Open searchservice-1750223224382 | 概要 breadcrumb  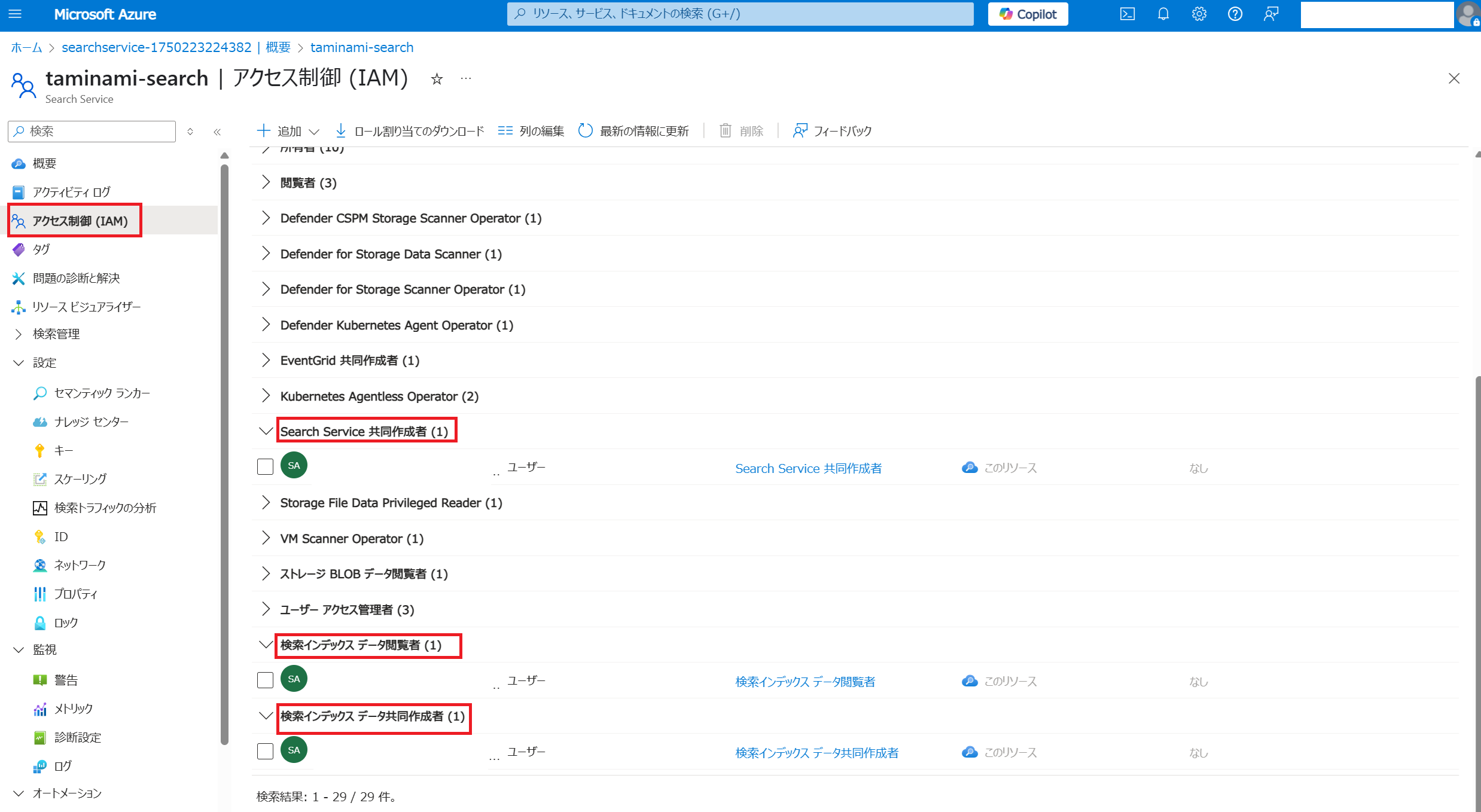click(176, 47)
